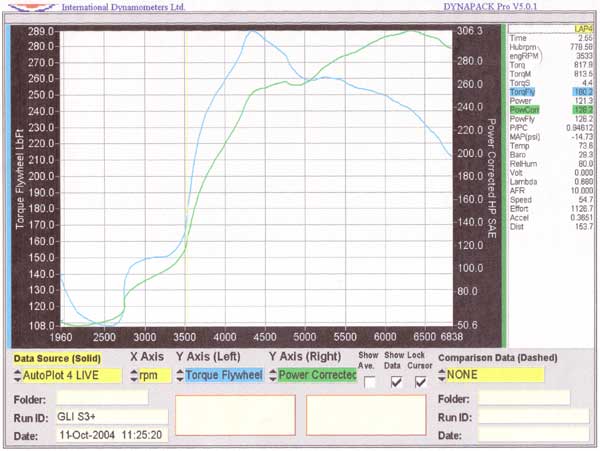The image size is (600, 451).
Task: Click the blue torque curve peak
Action: (251, 32)
